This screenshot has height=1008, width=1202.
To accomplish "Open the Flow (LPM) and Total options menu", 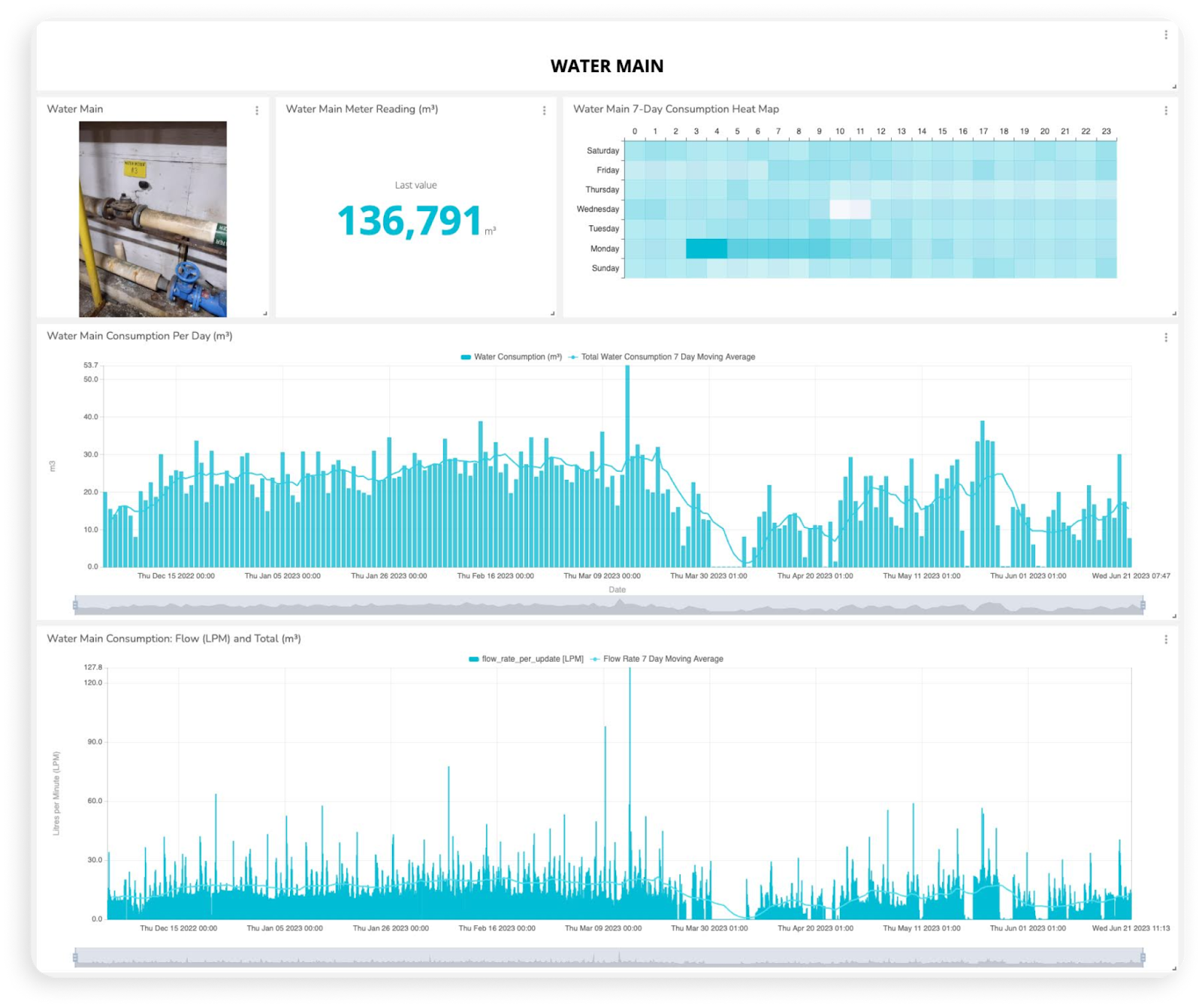I will point(1165,639).
